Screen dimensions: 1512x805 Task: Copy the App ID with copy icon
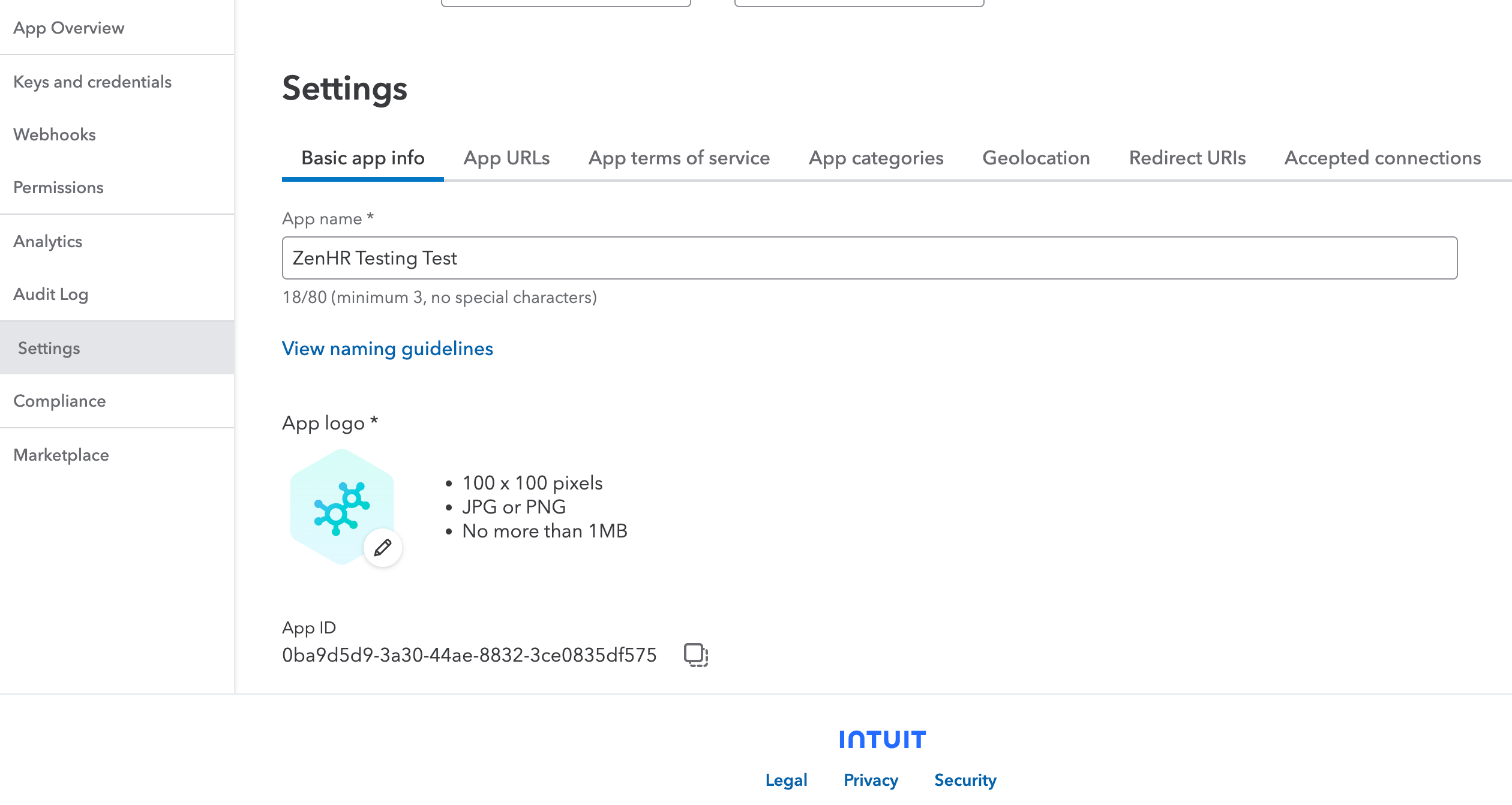(696, 654)
